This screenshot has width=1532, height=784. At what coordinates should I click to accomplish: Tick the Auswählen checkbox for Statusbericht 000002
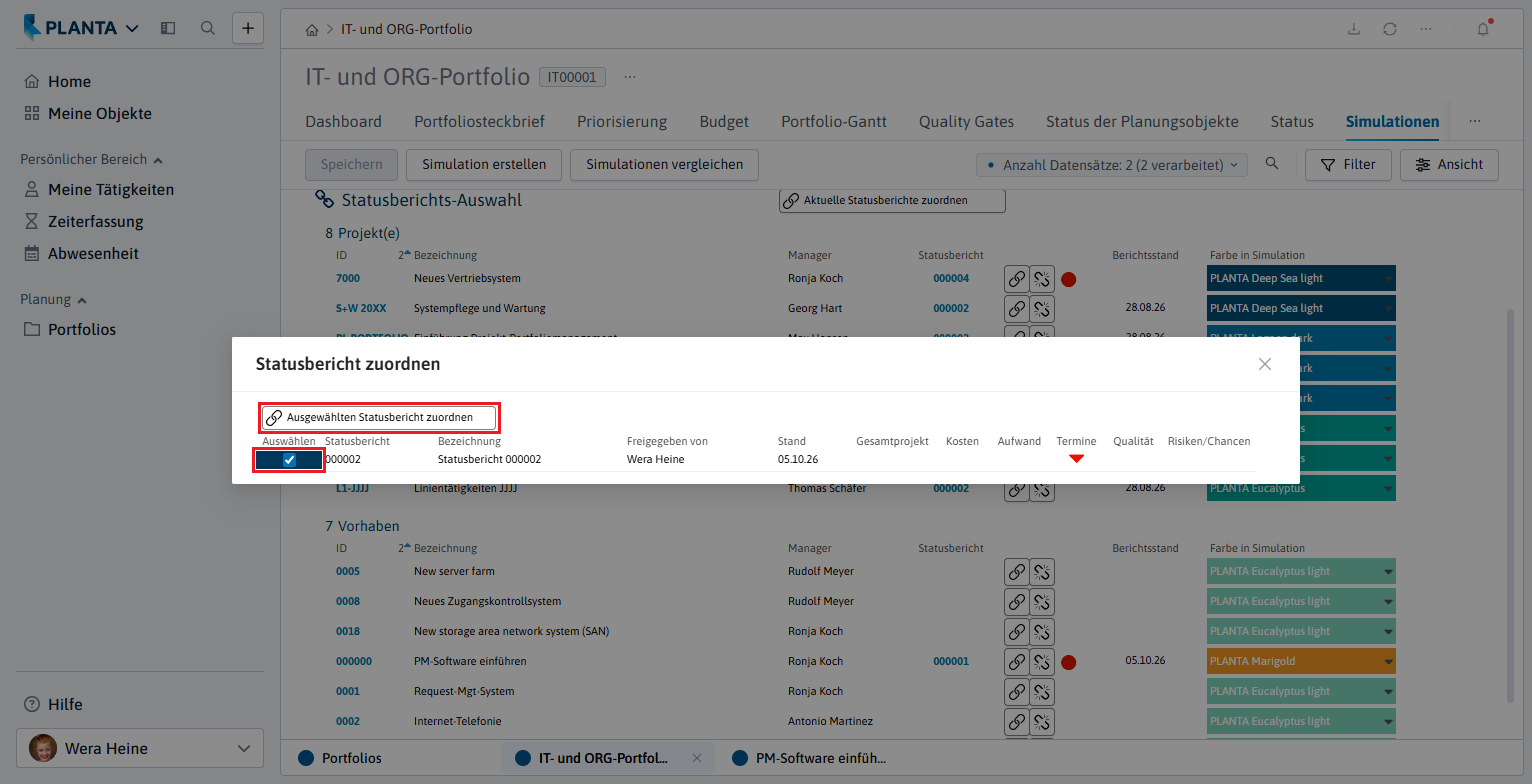point(290,460)
